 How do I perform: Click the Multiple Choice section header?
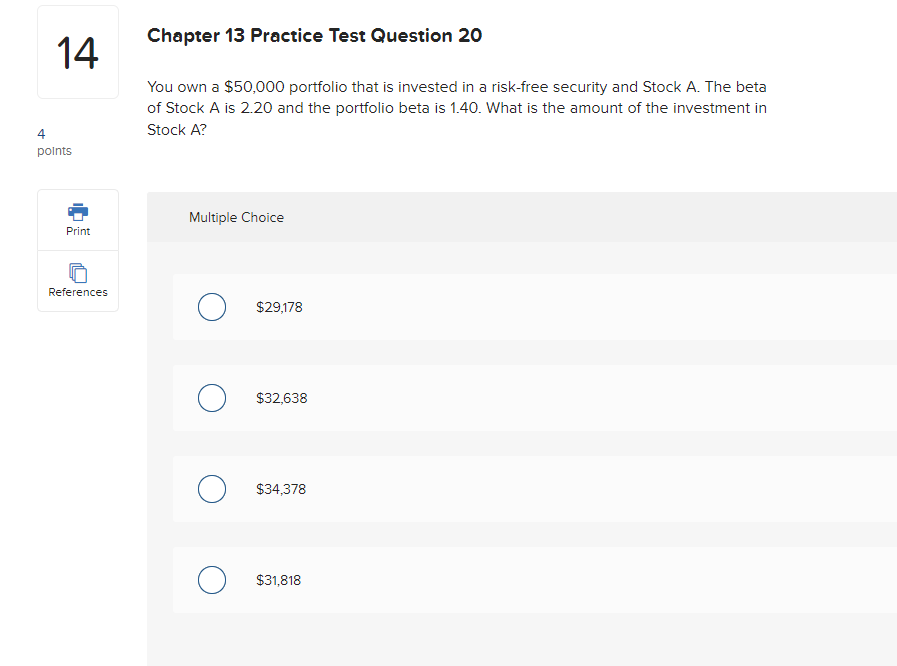pyautogui.click(x=236, y=217)
